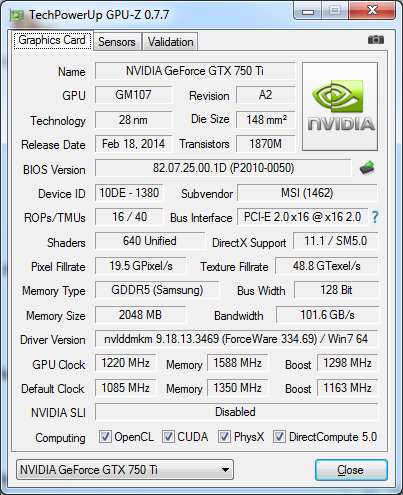Switch to the Sensors tab

click(x=117, y=42)
